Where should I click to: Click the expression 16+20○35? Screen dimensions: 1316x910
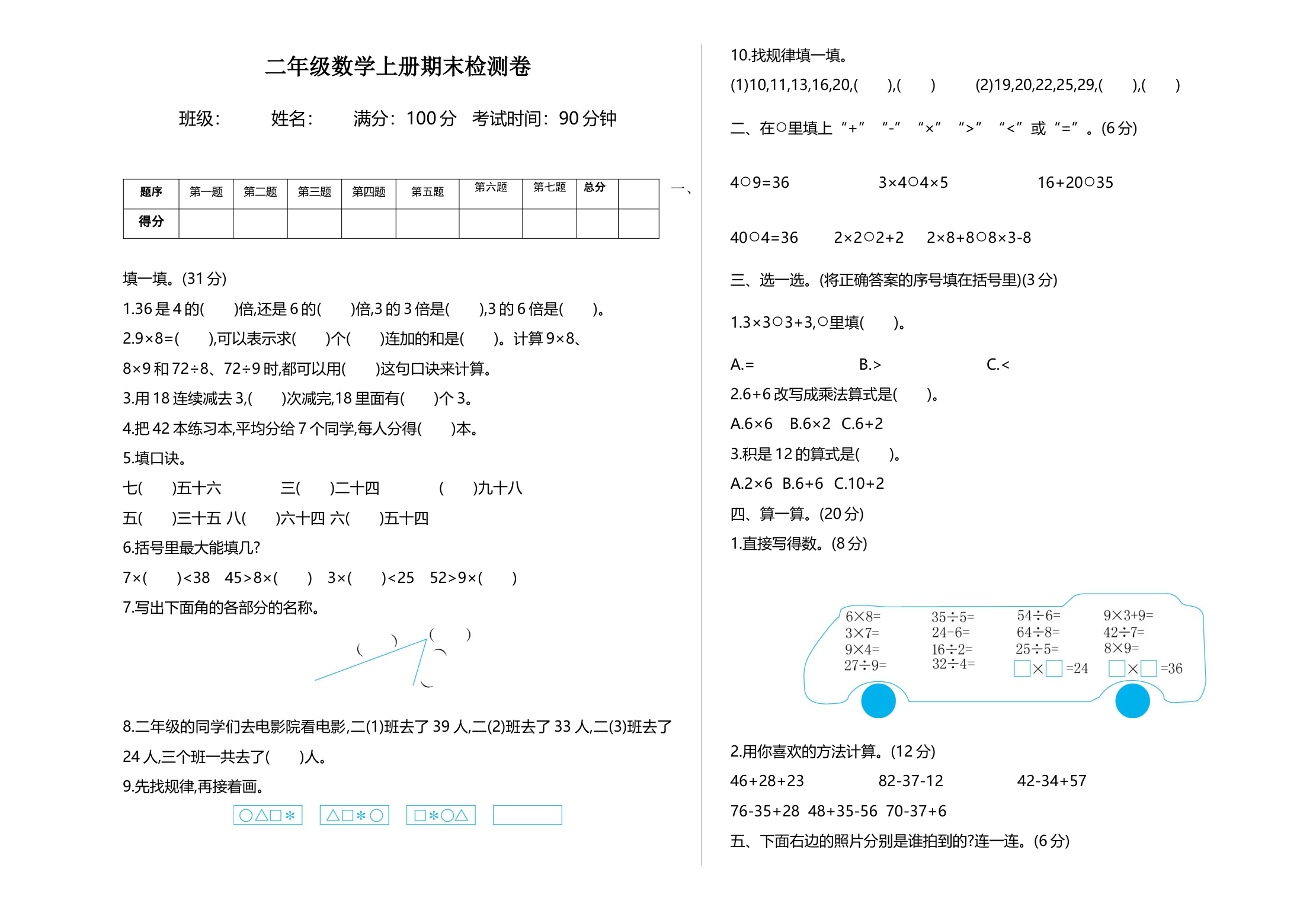[1075, 182]
